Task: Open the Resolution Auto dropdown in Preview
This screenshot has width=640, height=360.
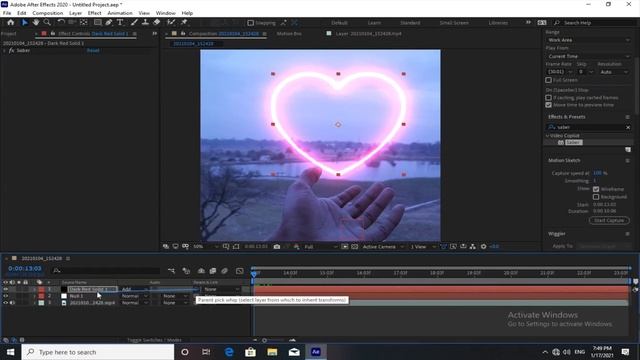Action: pos(613,72)
